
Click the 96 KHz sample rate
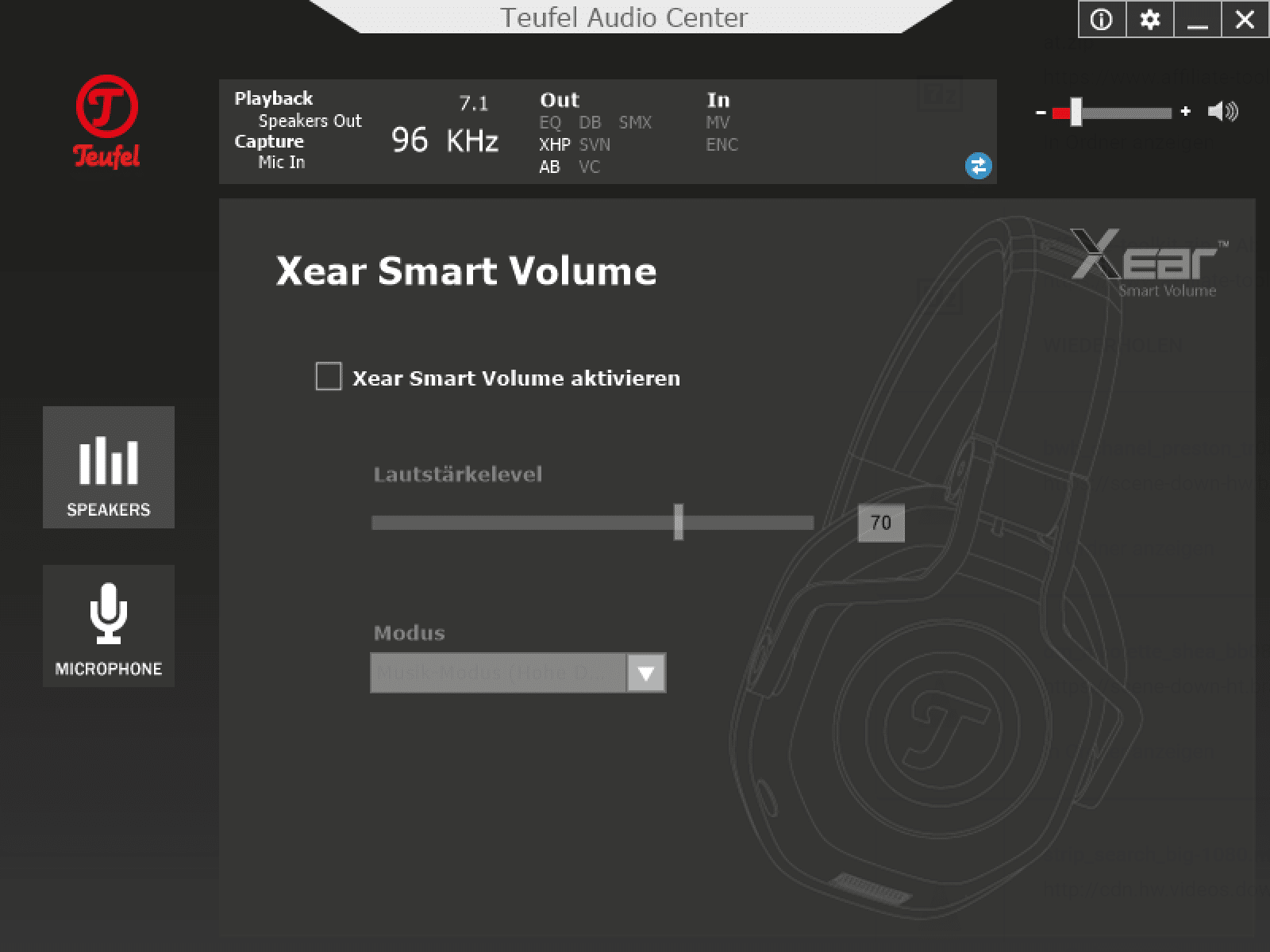tap(444, 140)
